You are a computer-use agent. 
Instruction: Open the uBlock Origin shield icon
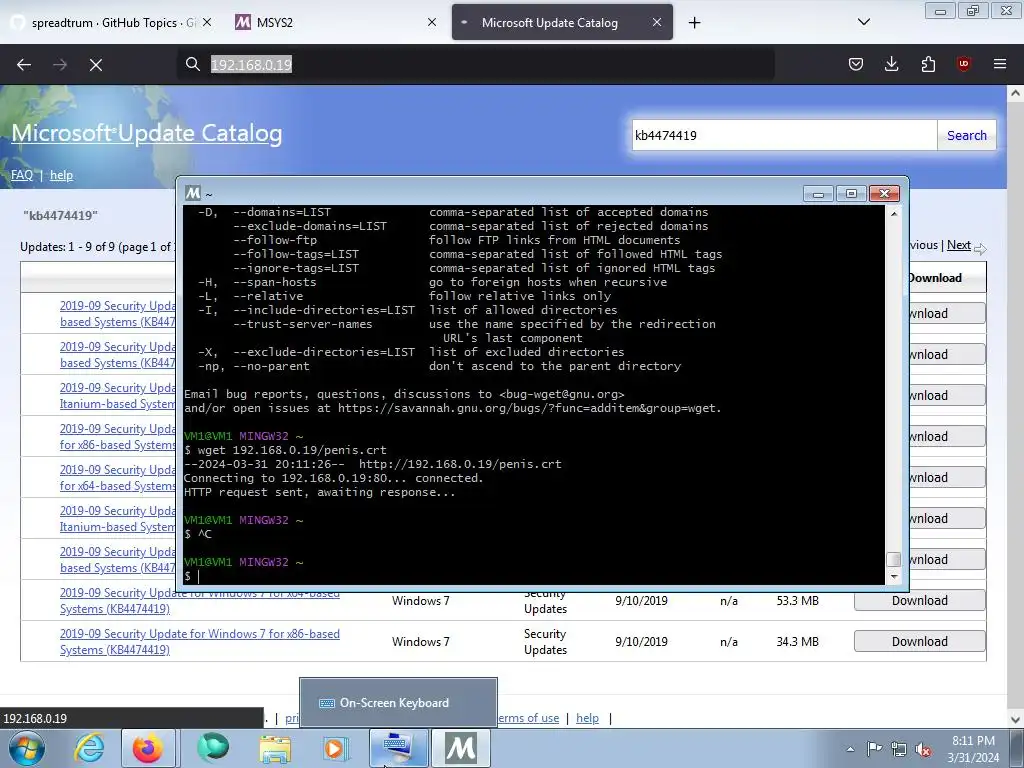964,64
